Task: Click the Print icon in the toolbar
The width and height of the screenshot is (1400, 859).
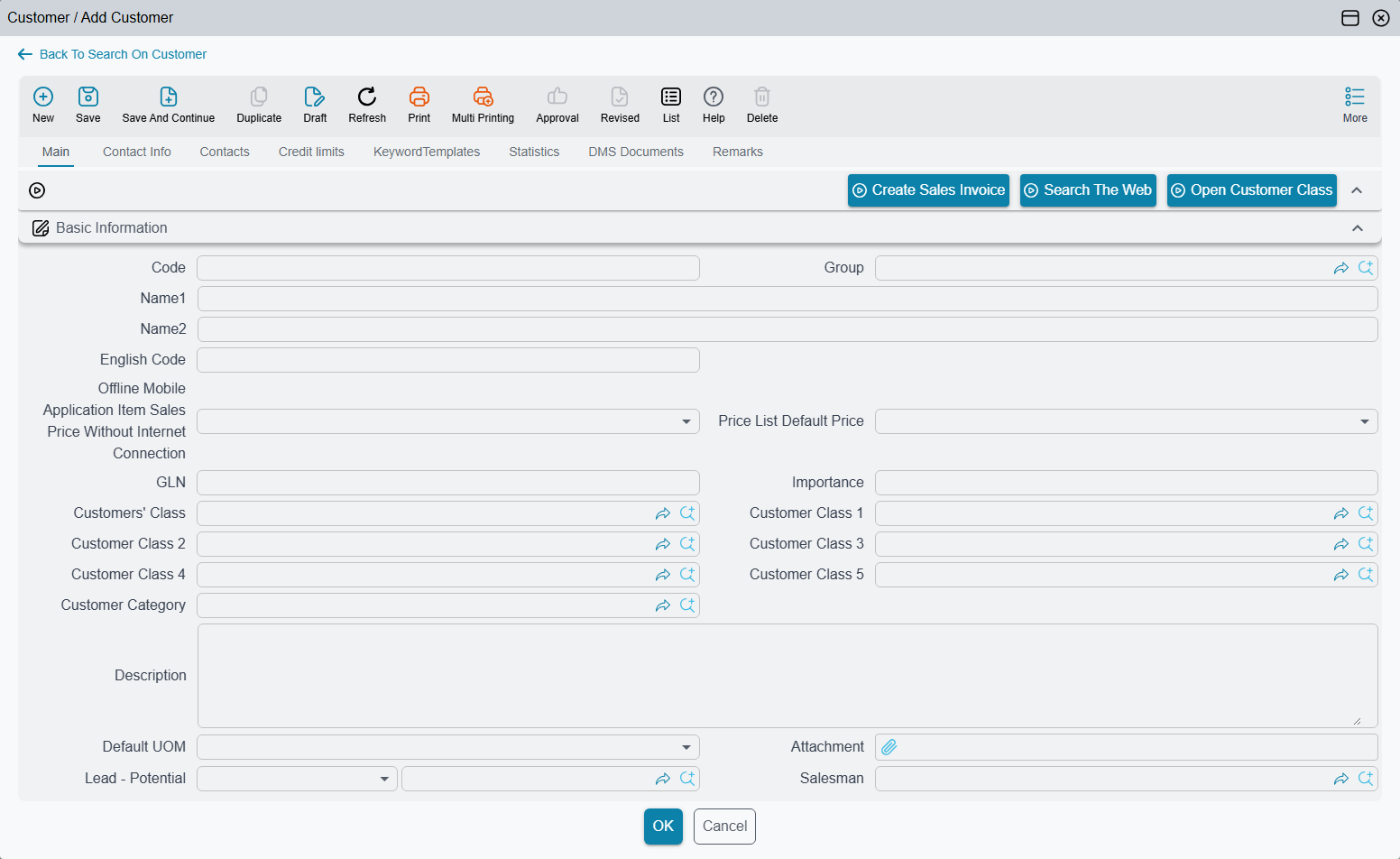Action: (419, 97)
